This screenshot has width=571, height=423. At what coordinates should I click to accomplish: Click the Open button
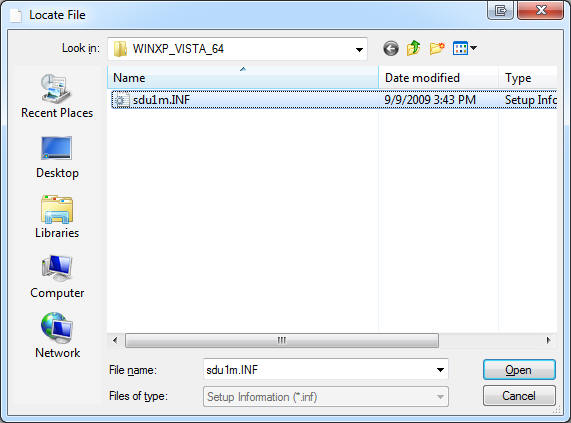coord(519,370)
